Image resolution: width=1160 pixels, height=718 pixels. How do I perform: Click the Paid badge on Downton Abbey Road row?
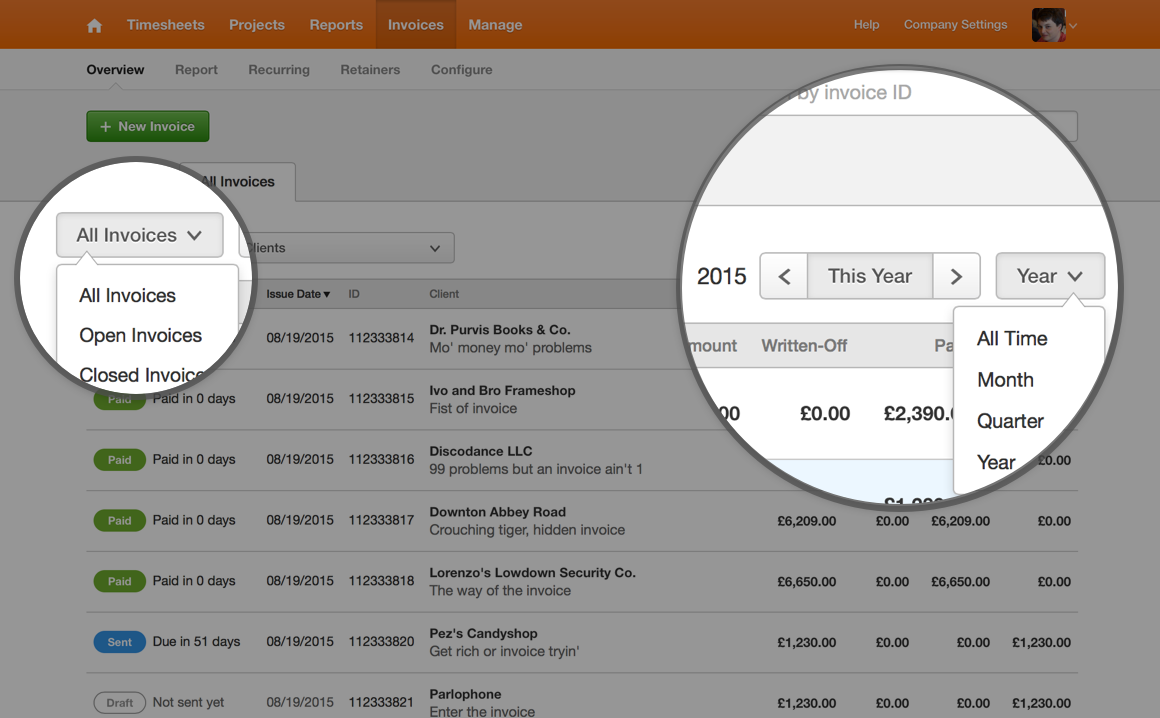coord(119,521)
